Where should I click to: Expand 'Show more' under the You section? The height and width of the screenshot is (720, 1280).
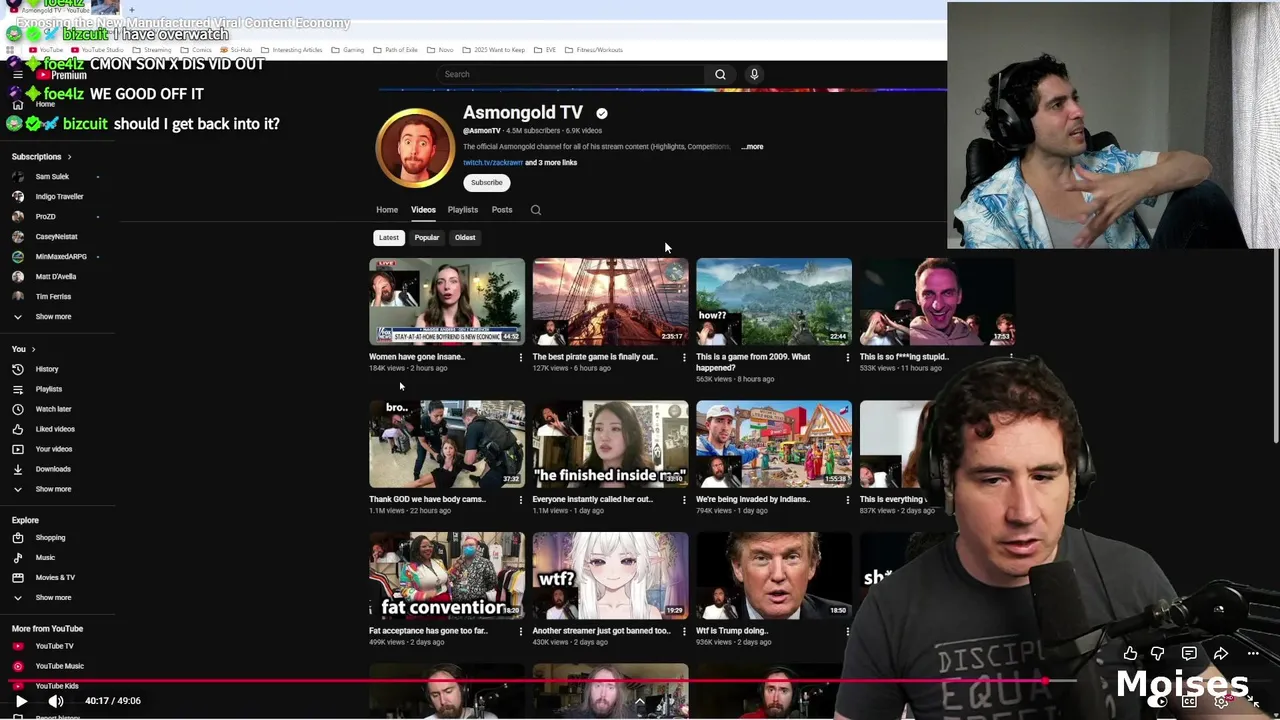[53, 489]
